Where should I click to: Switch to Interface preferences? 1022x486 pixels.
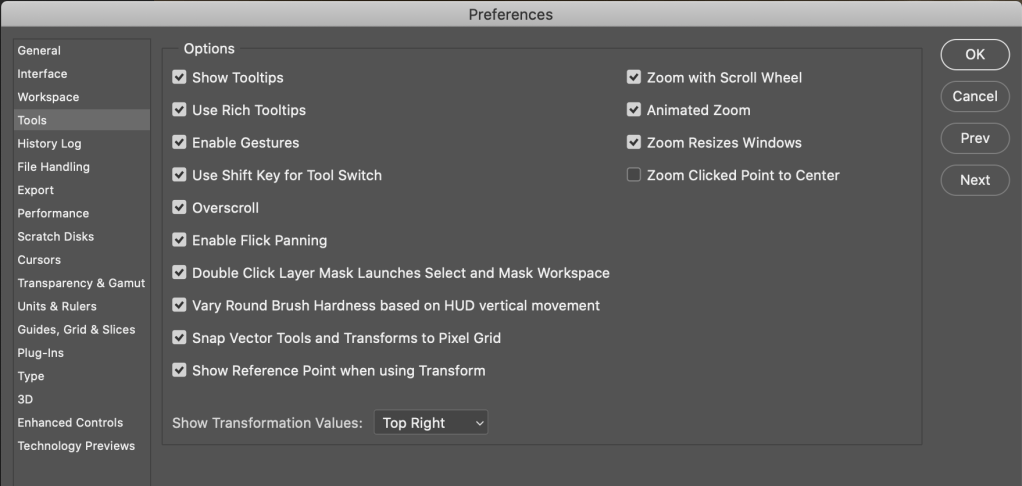click(42, 74)
